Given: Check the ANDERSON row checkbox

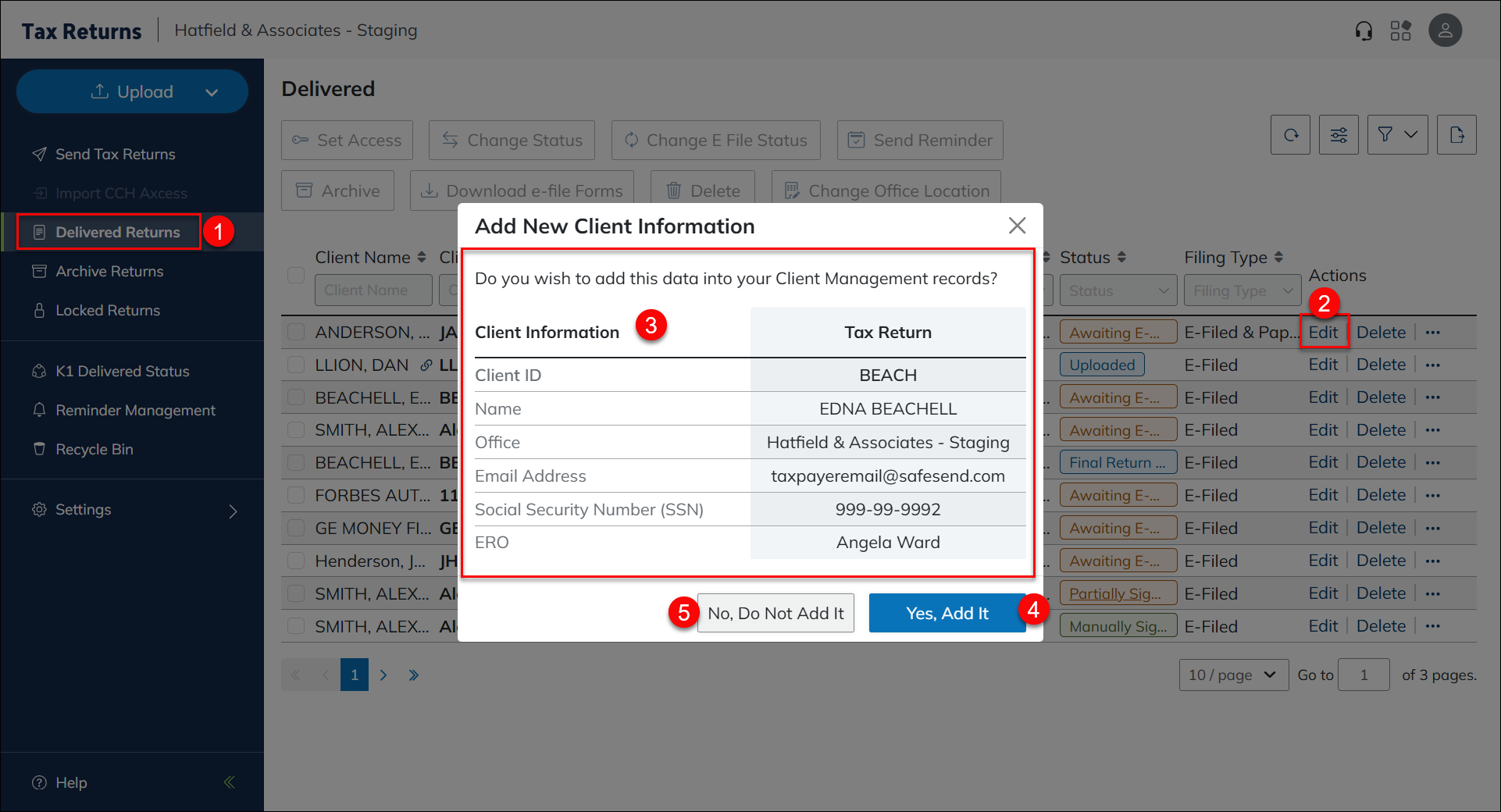Looking at the screenshot, I should click(x=296, y=333).
